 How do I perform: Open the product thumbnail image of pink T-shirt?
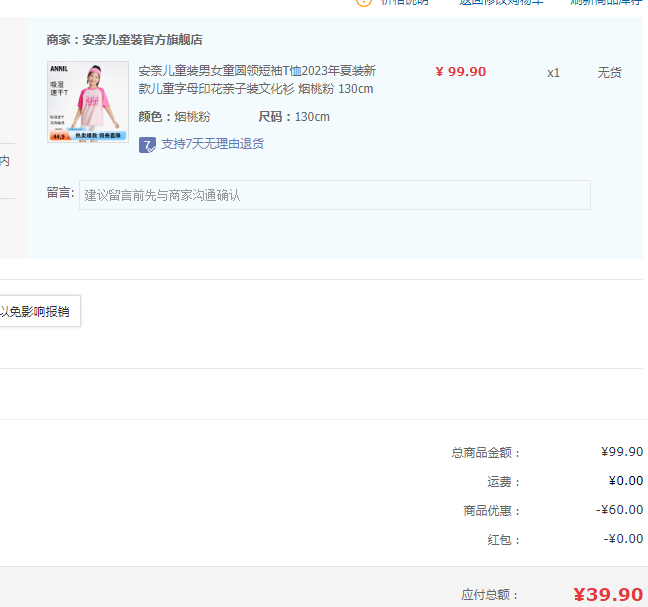click(x=88, y=102)
